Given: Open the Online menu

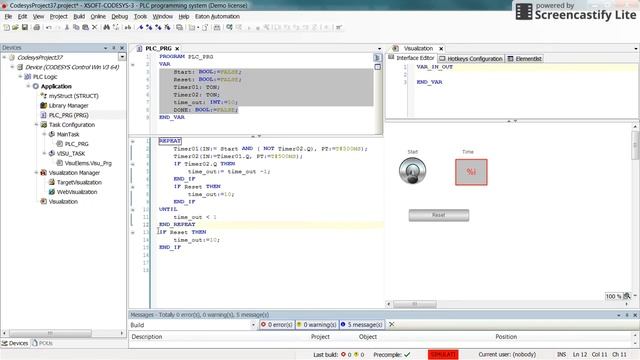Looking at the screenshot, I should 98,16.
